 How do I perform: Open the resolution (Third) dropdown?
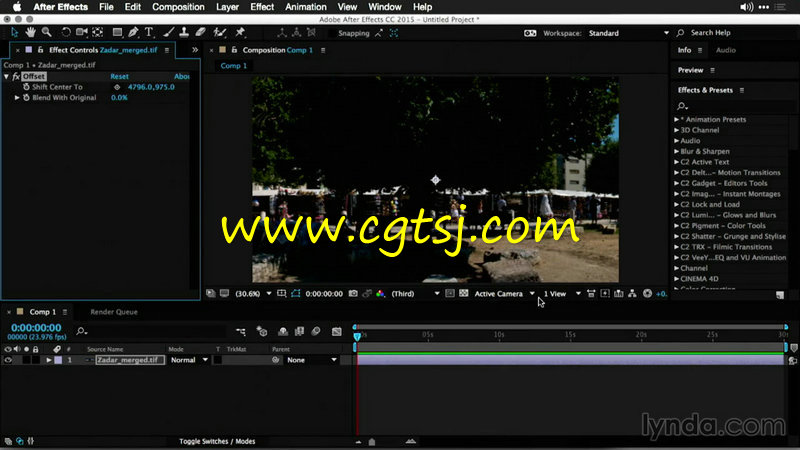point(415,294)
